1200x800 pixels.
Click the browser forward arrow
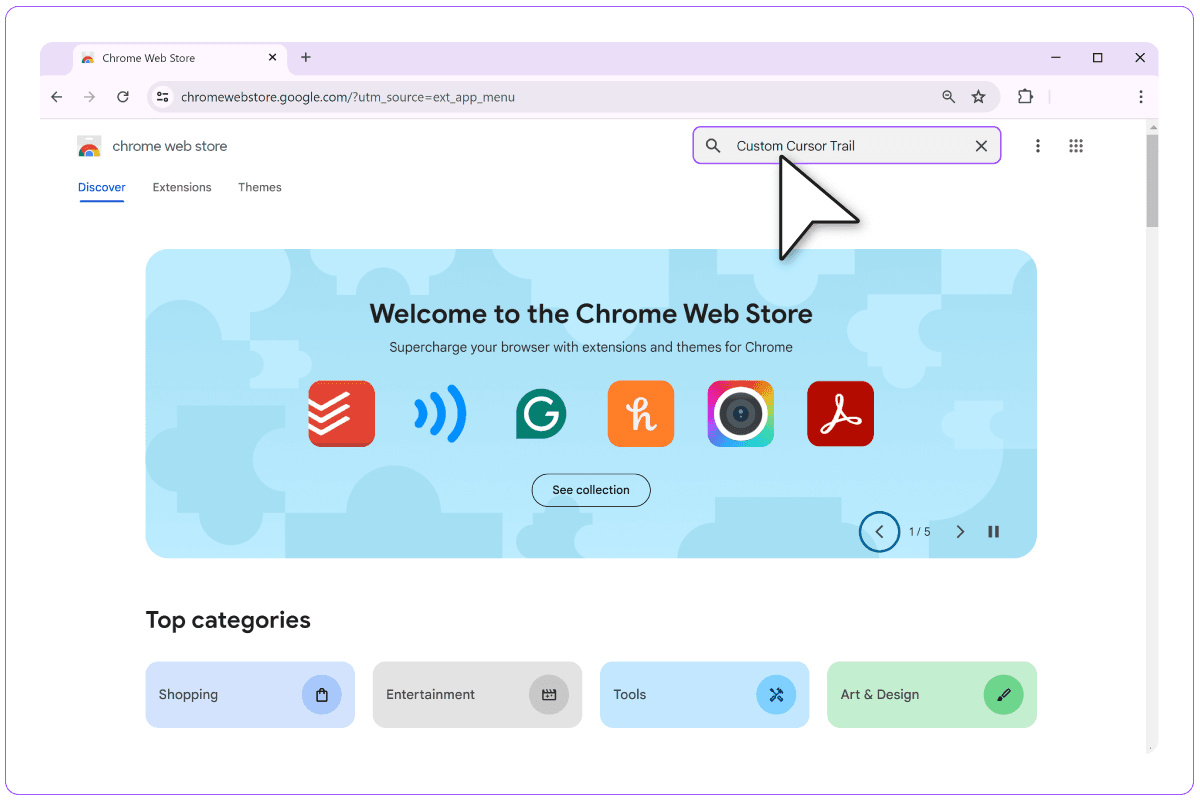pyautogui.click(x=90, y=97)
